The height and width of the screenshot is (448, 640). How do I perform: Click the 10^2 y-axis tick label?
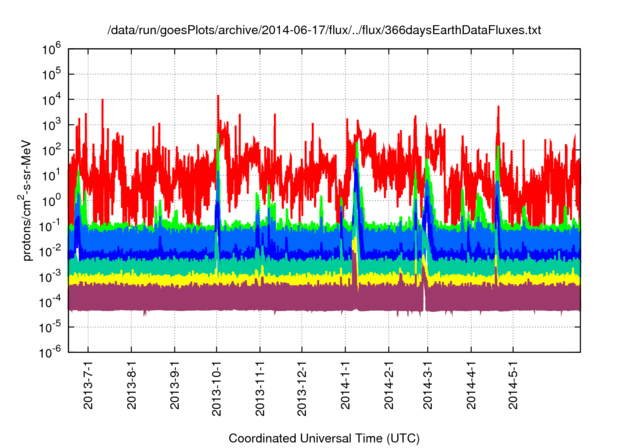click(x=51, y=150)
